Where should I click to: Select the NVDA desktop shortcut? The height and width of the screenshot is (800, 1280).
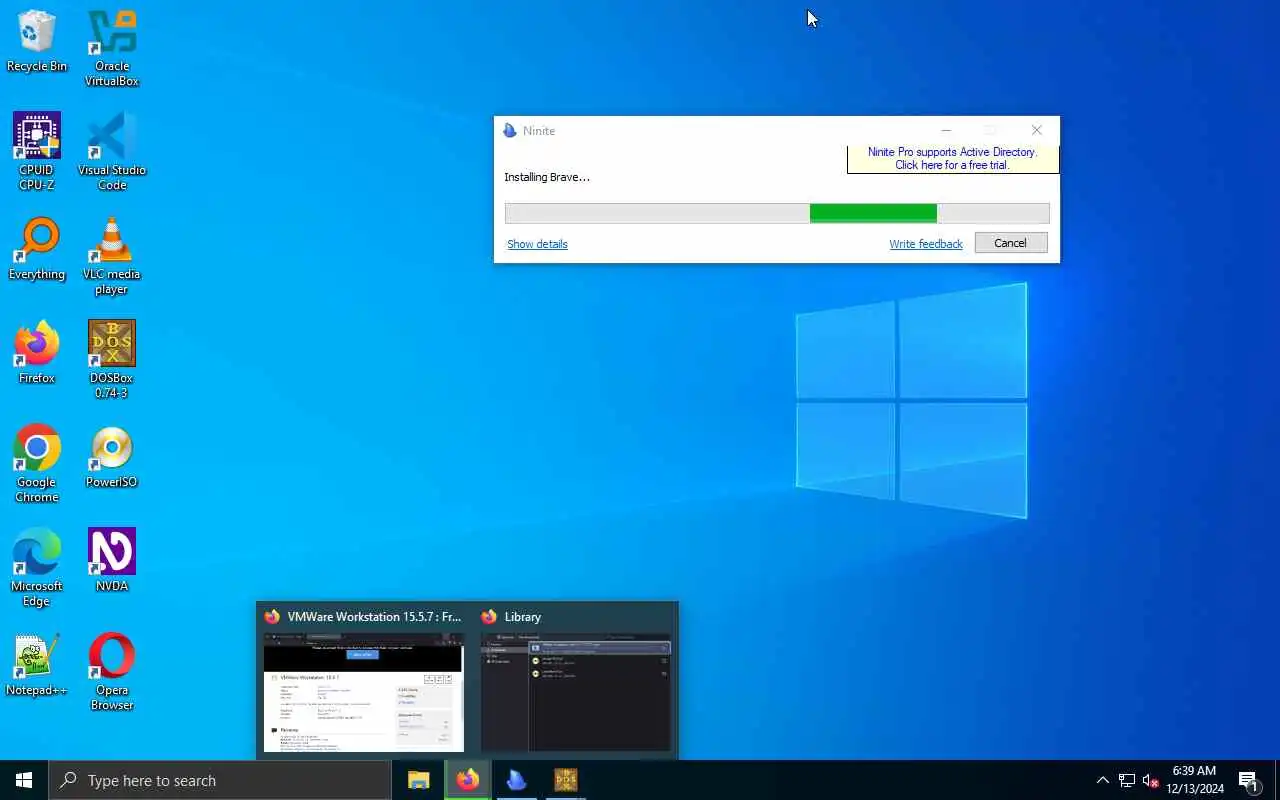click(x=112, y=561)
